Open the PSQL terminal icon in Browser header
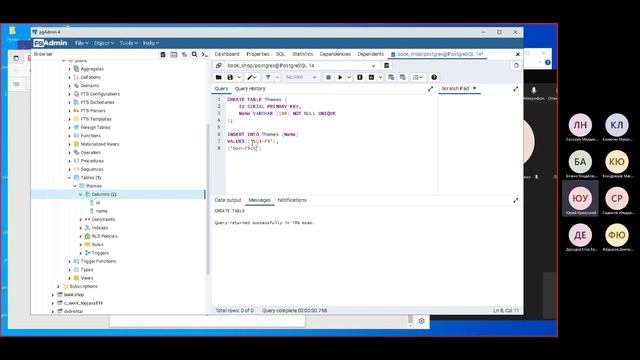 coord(205,54)
